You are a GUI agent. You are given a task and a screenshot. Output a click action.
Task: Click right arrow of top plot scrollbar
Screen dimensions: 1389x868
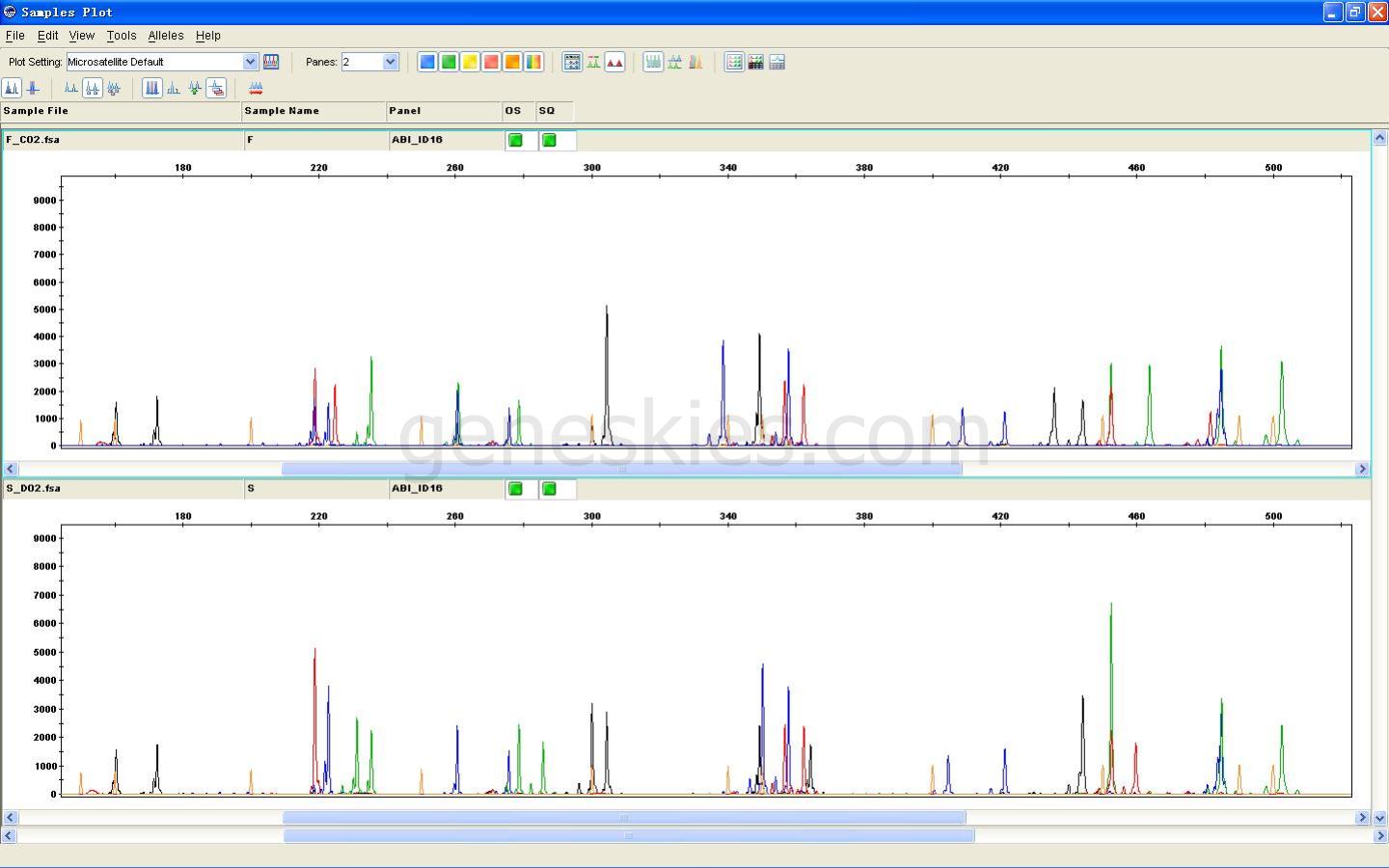pos(1362,469)
